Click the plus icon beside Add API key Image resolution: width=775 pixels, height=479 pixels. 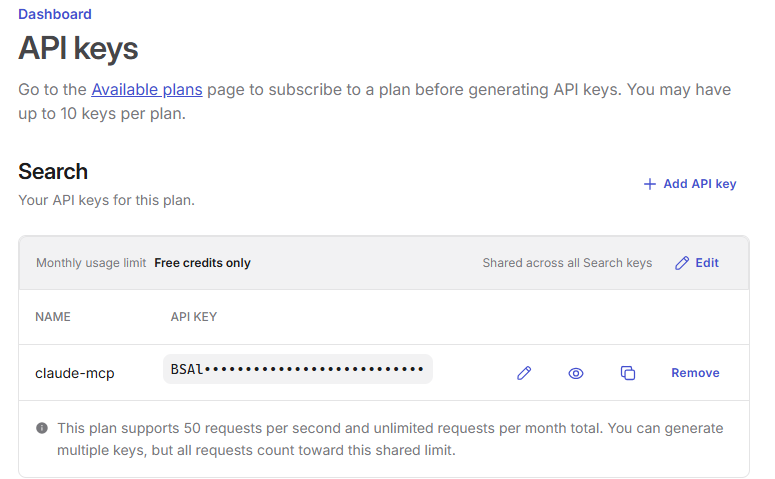649,184
